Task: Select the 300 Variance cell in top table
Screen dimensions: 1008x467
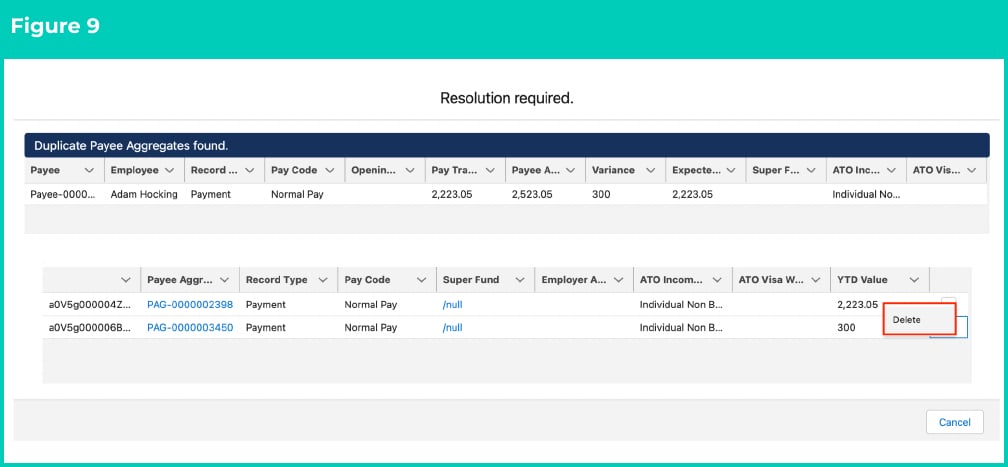Action: [626, 194]
